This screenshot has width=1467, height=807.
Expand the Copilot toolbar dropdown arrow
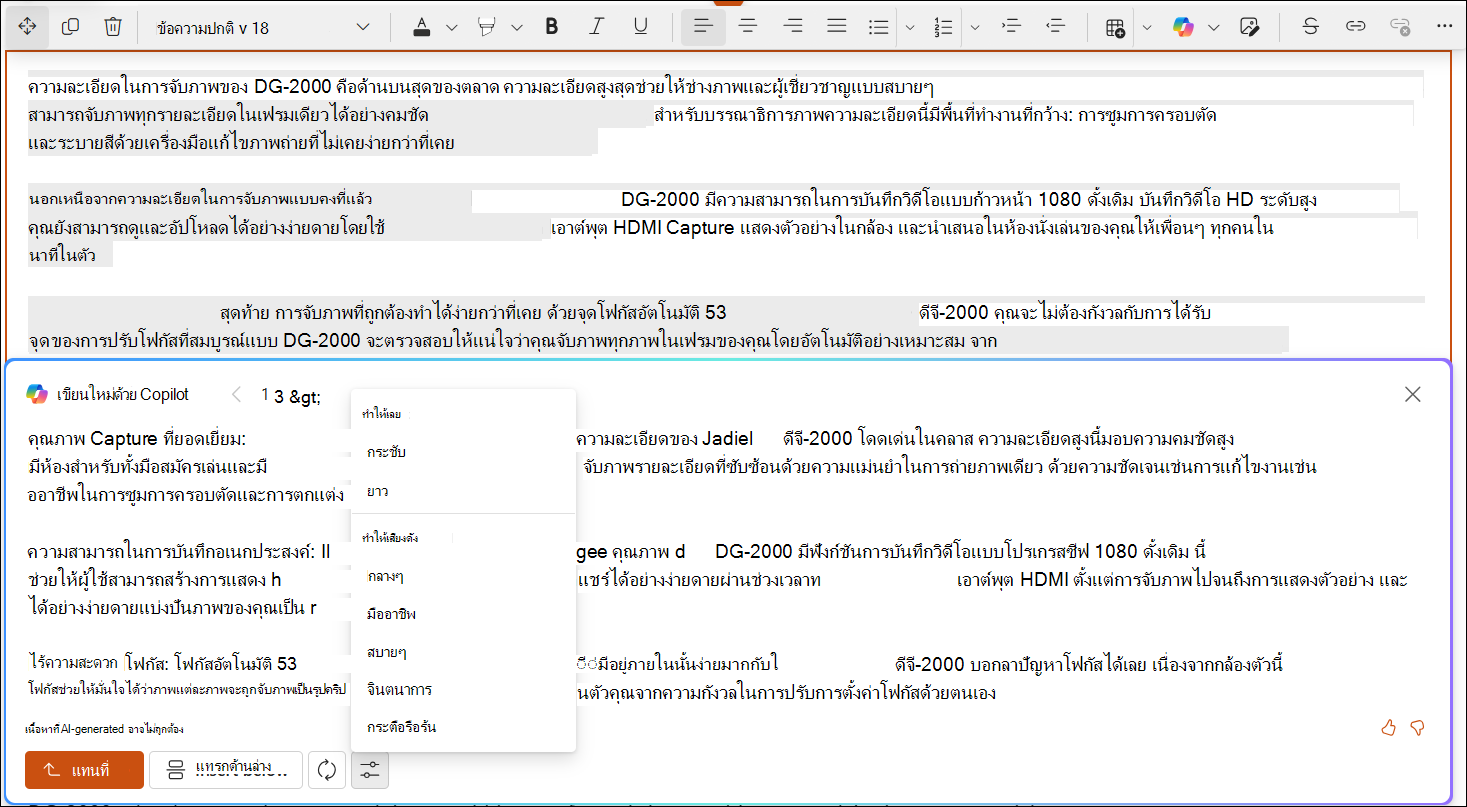point(1214,27)
